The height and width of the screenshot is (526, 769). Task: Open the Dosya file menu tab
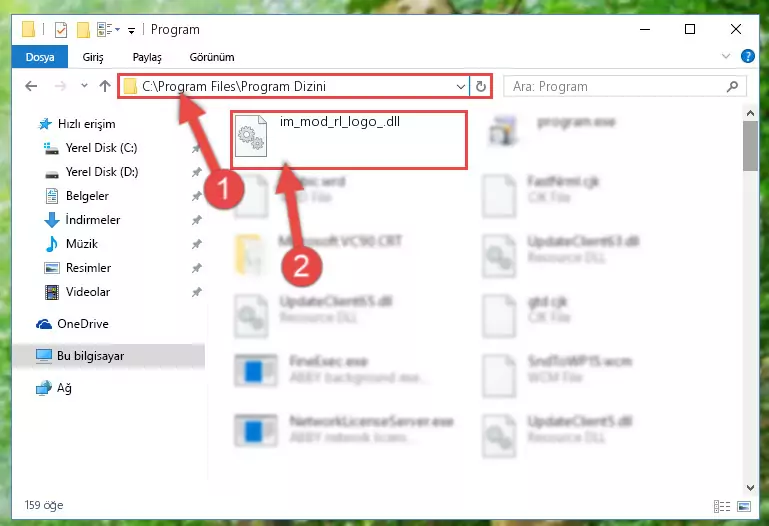pyautogui.click(x=40, y=57)
